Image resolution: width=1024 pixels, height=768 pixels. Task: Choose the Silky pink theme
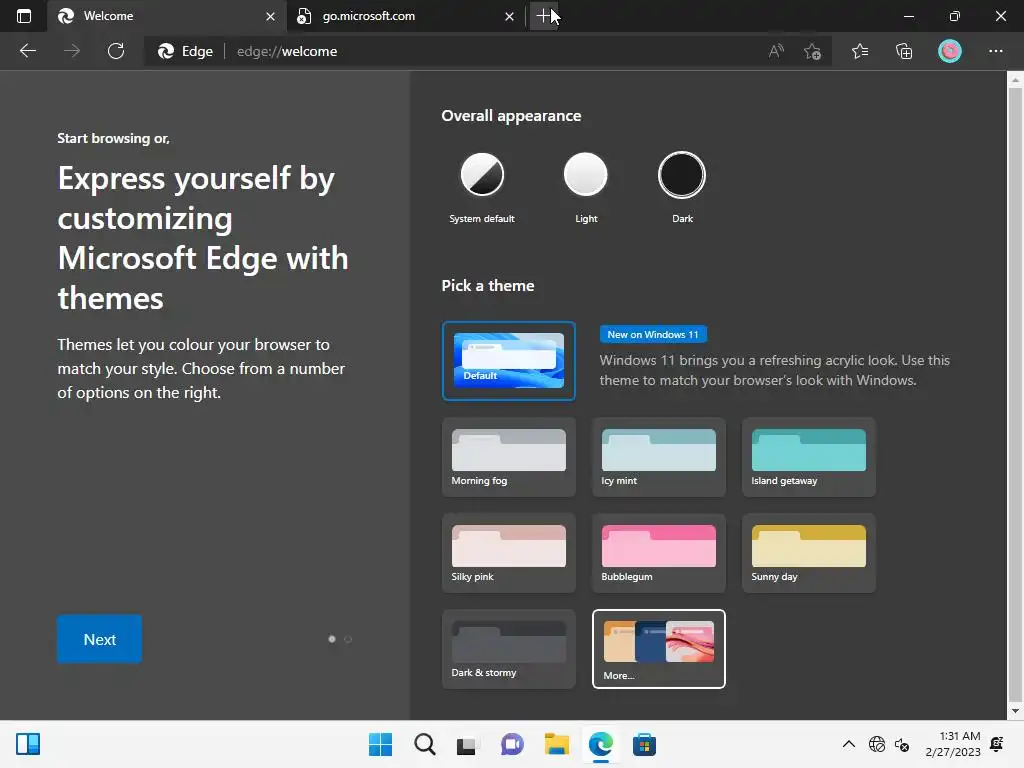[x=509, y=553]
